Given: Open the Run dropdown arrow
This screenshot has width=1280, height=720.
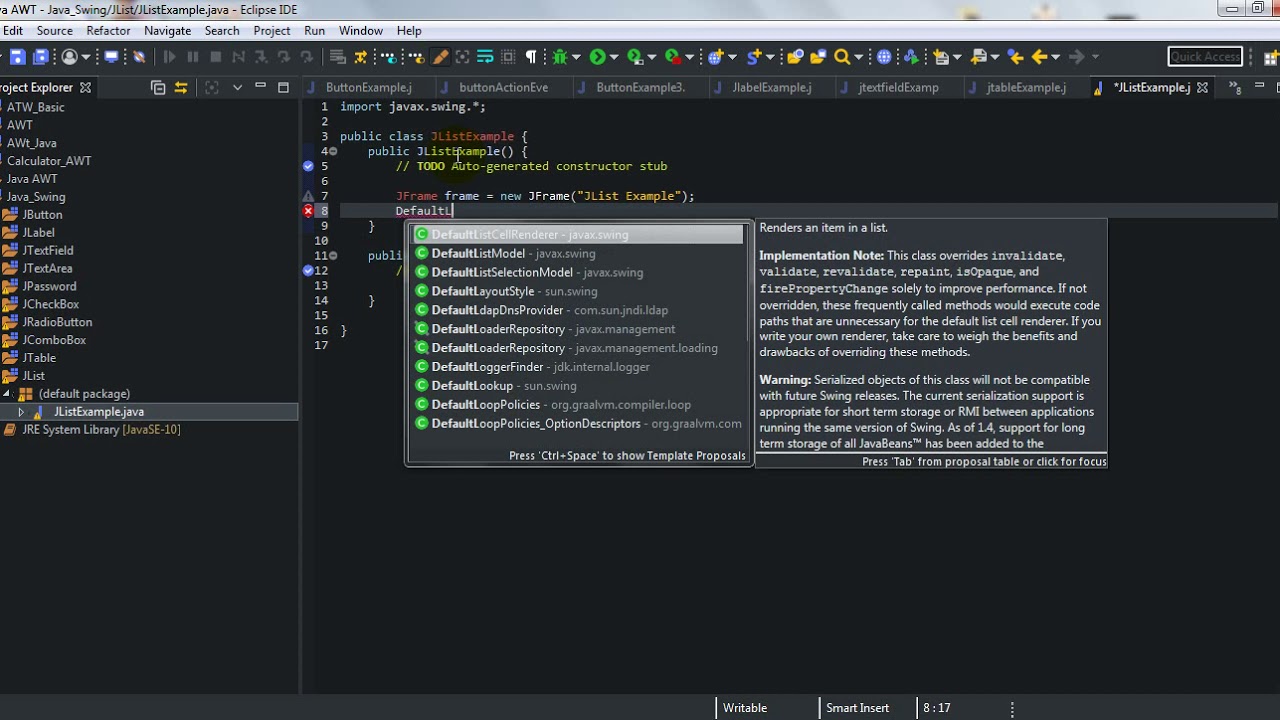Looking at the screenshot, I should tap(614, 57).
